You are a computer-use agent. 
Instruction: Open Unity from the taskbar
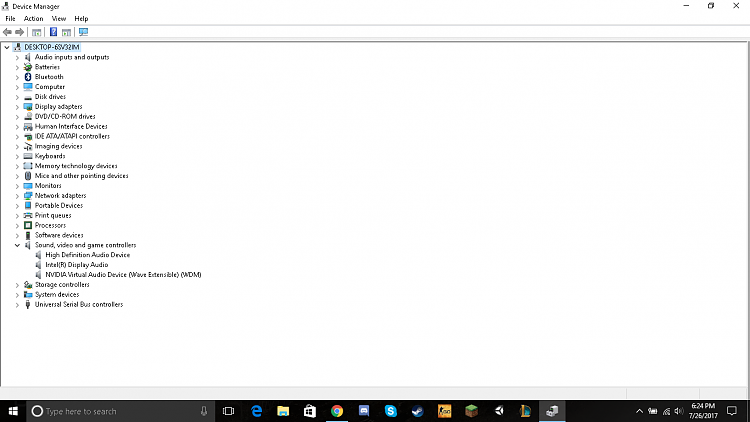(499, 411)
